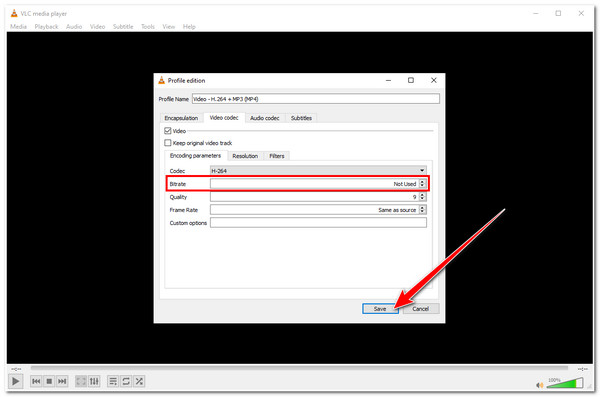This screenshot has height=397, width=600.
Task: Open the Video menu
Action: point(97,26)
